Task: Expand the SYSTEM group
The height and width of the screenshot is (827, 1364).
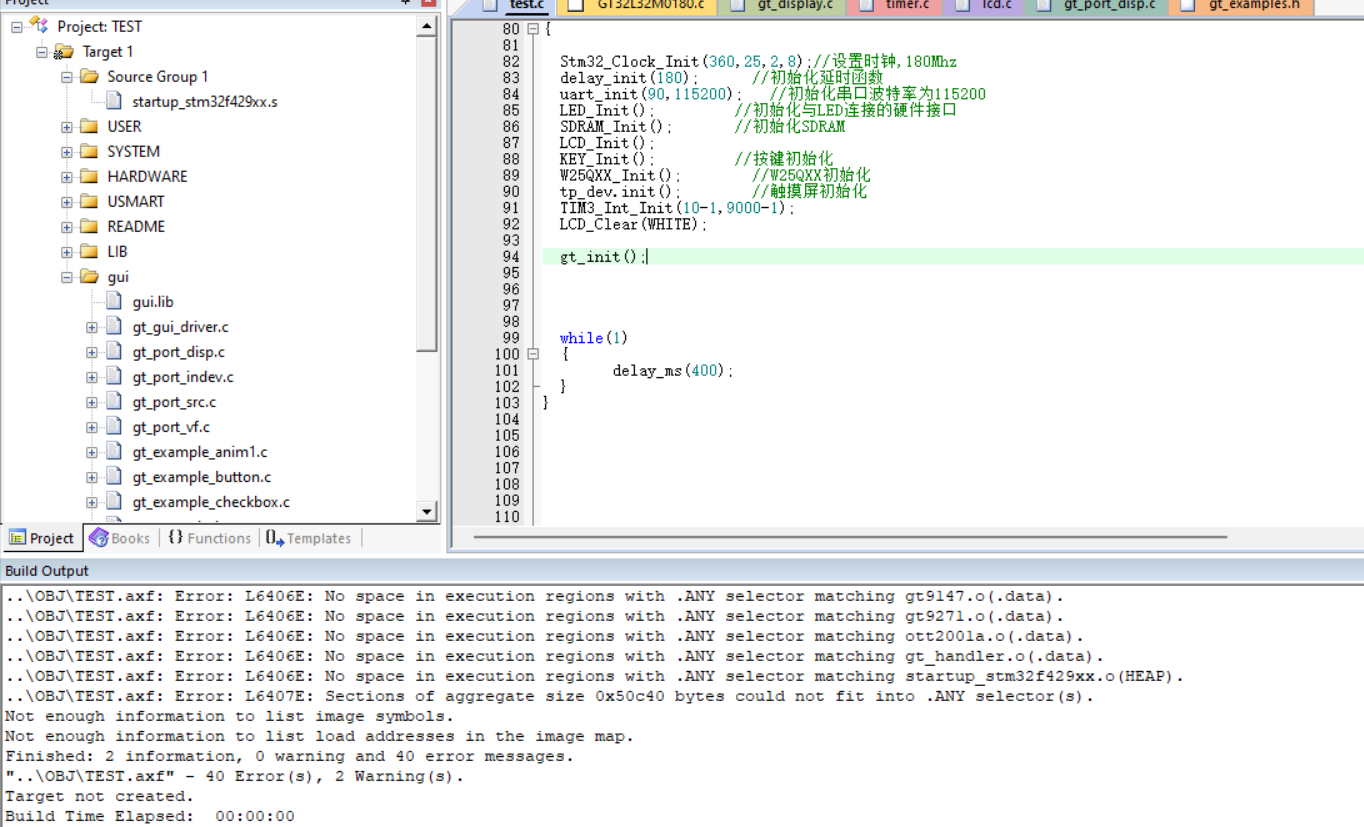Action: (67, 152)
